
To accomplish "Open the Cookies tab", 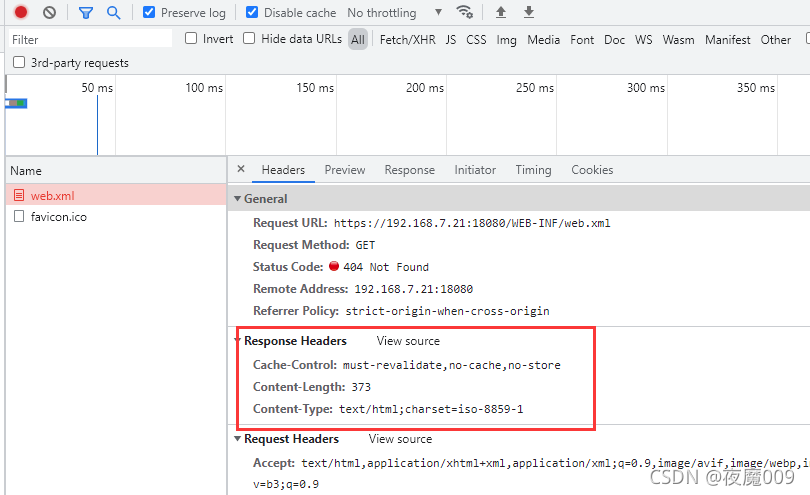I will click(x=592, y=170).
